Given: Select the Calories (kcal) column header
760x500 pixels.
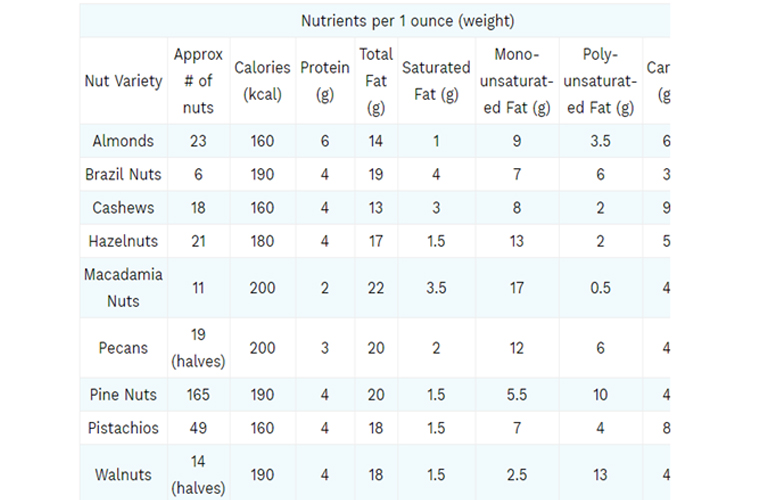Looking at the screenshot, I should click(262, 81).
